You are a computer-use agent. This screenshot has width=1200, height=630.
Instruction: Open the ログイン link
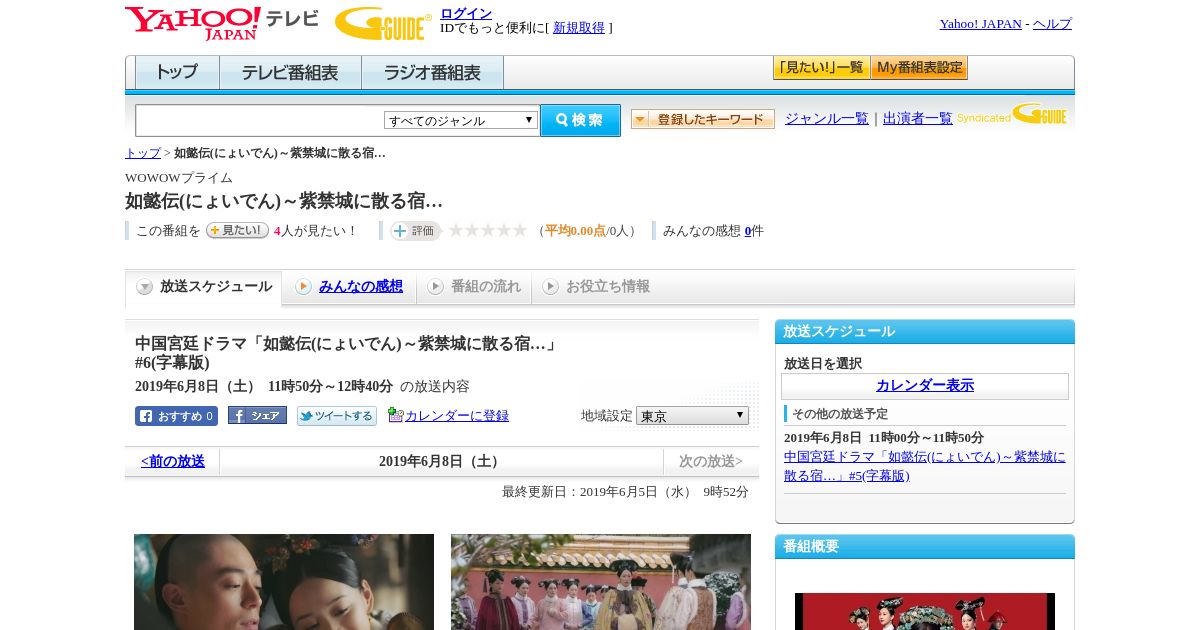(x=466, y=13)
